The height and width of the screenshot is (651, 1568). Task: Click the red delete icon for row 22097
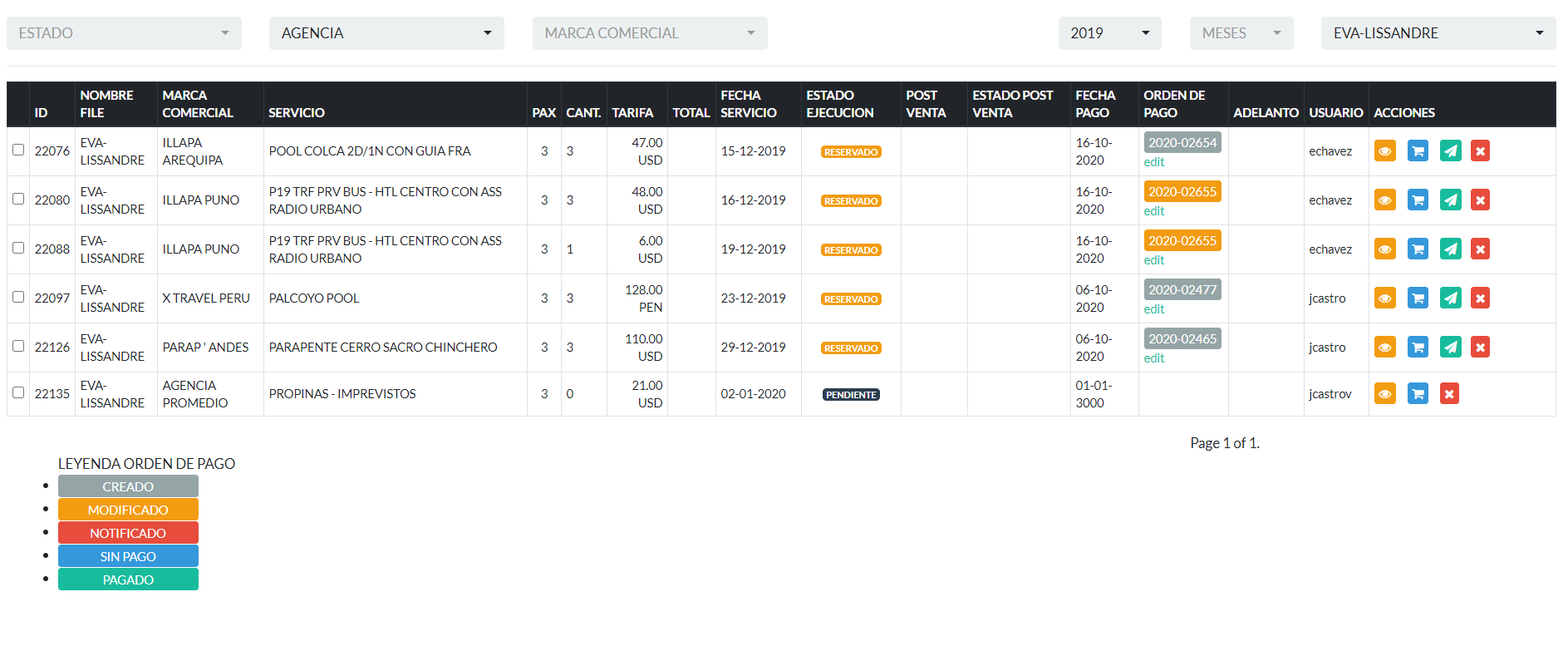click(1480, 298)
